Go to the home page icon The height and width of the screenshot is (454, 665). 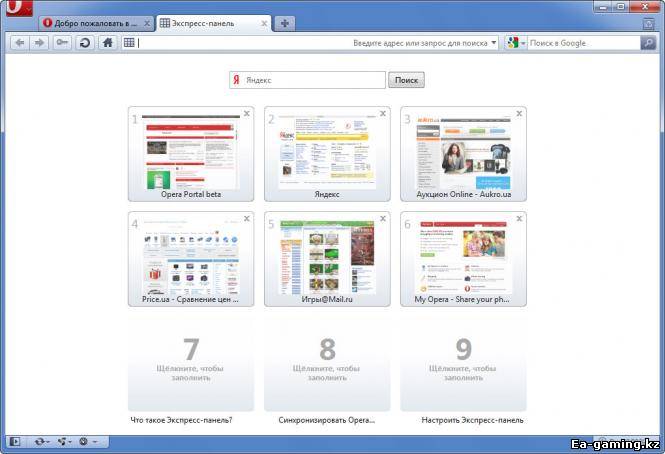pos(108,42)
